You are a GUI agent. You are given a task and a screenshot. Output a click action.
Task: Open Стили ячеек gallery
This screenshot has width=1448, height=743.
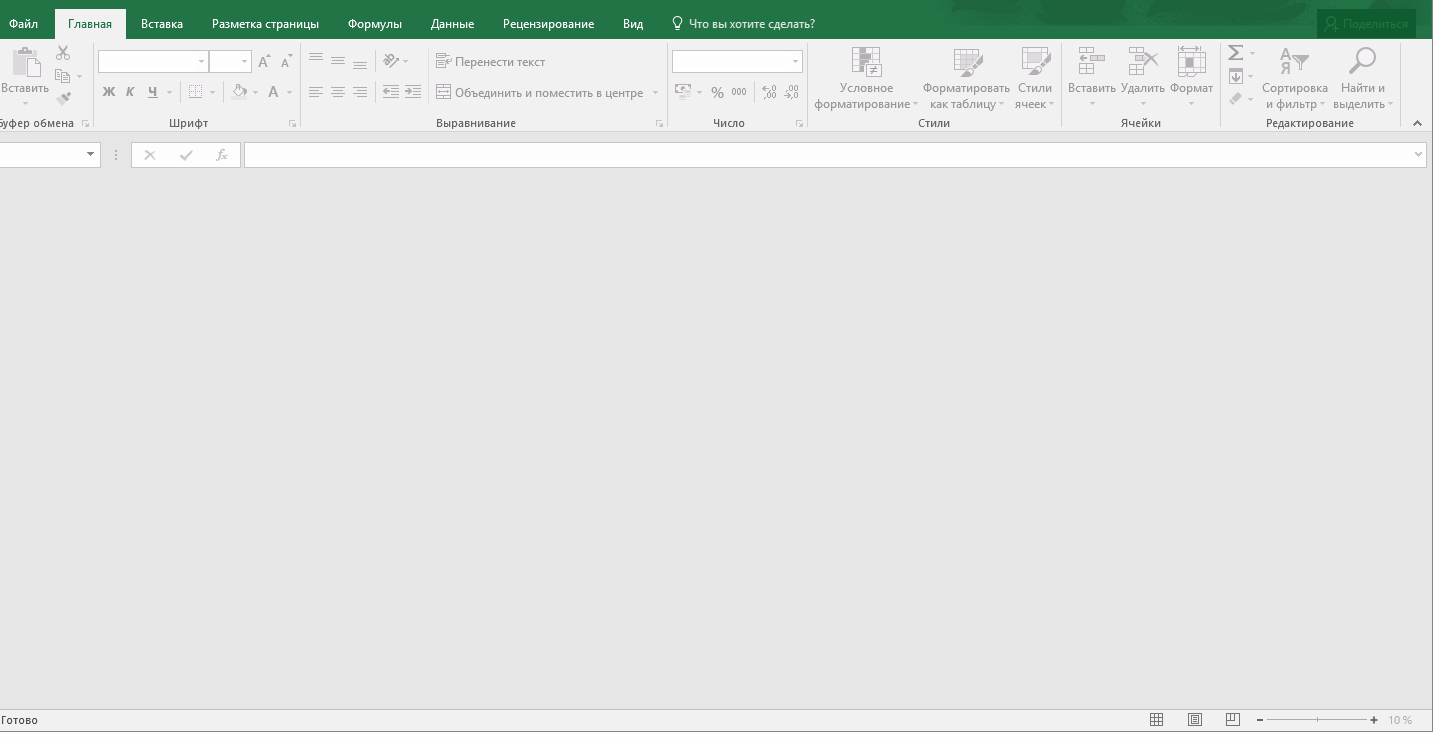tap(1035, 78)
